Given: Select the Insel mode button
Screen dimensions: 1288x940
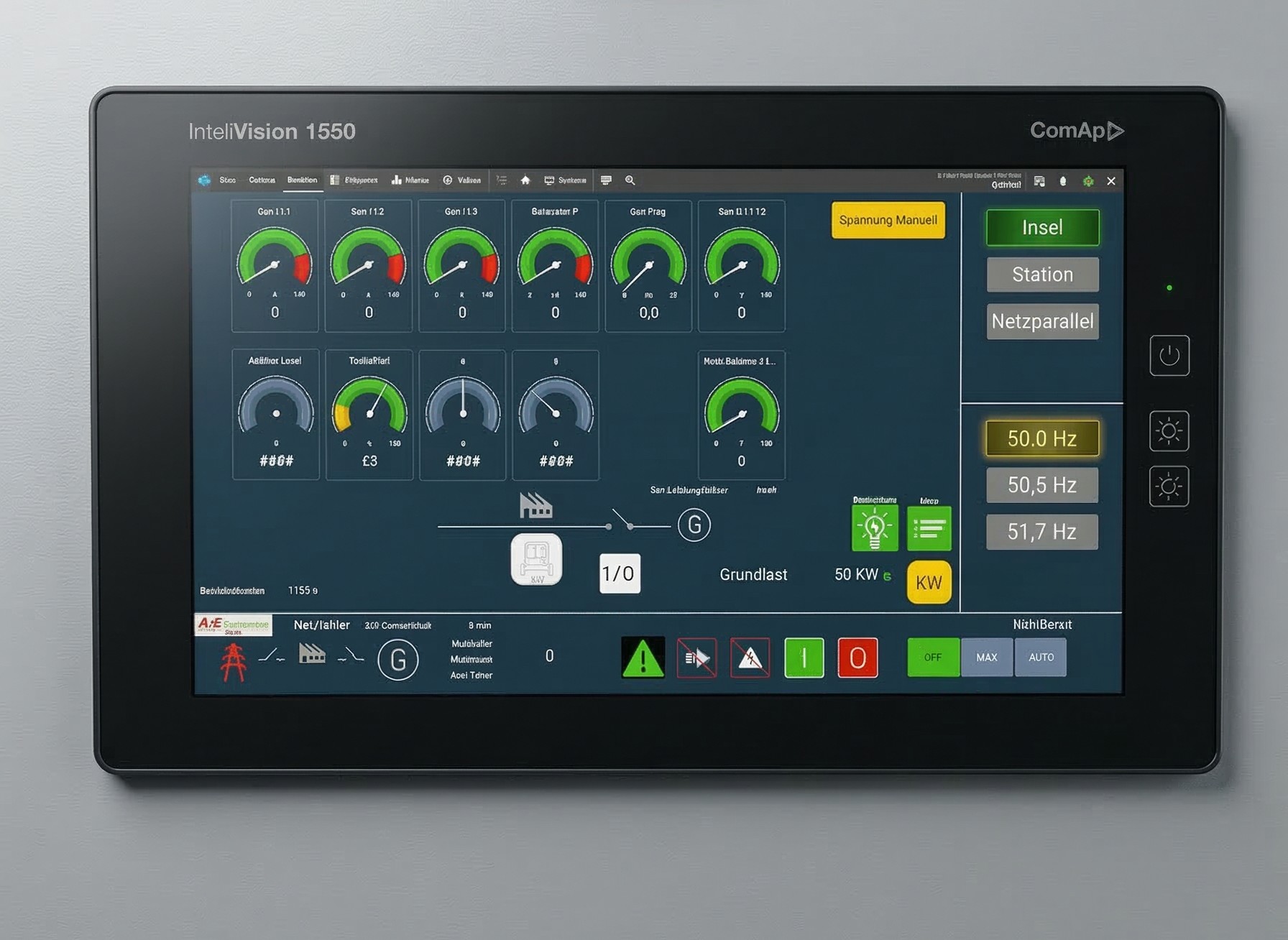Looking at the screenshot, I should click(1042, 228).
